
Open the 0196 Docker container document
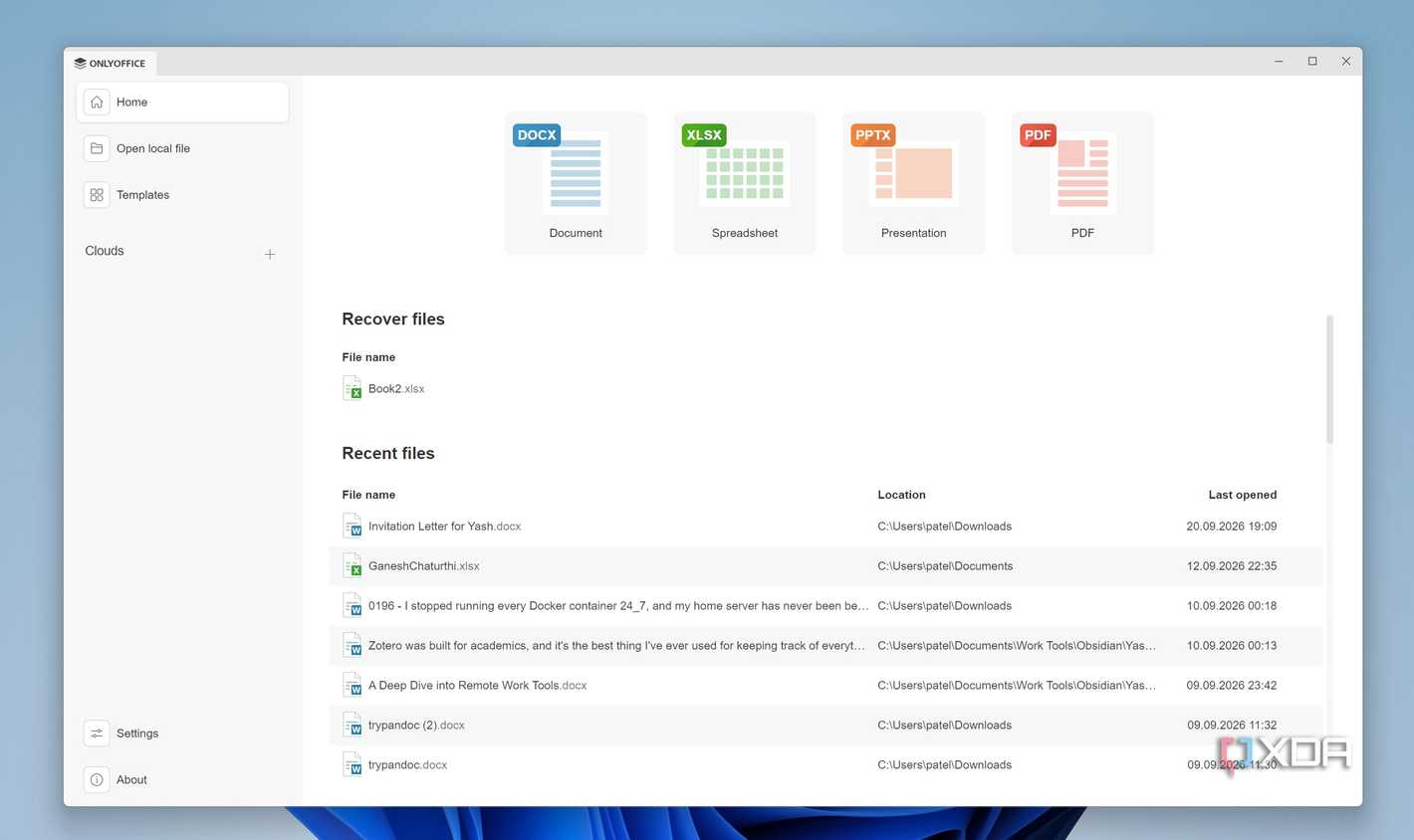coord(618,606)
